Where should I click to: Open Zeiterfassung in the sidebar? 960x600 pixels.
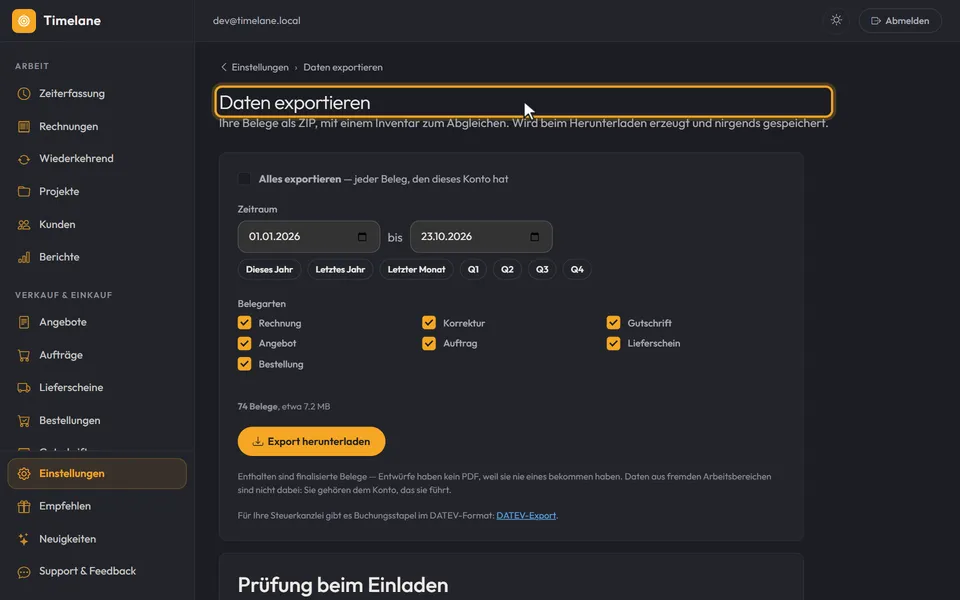coord(97,94)
